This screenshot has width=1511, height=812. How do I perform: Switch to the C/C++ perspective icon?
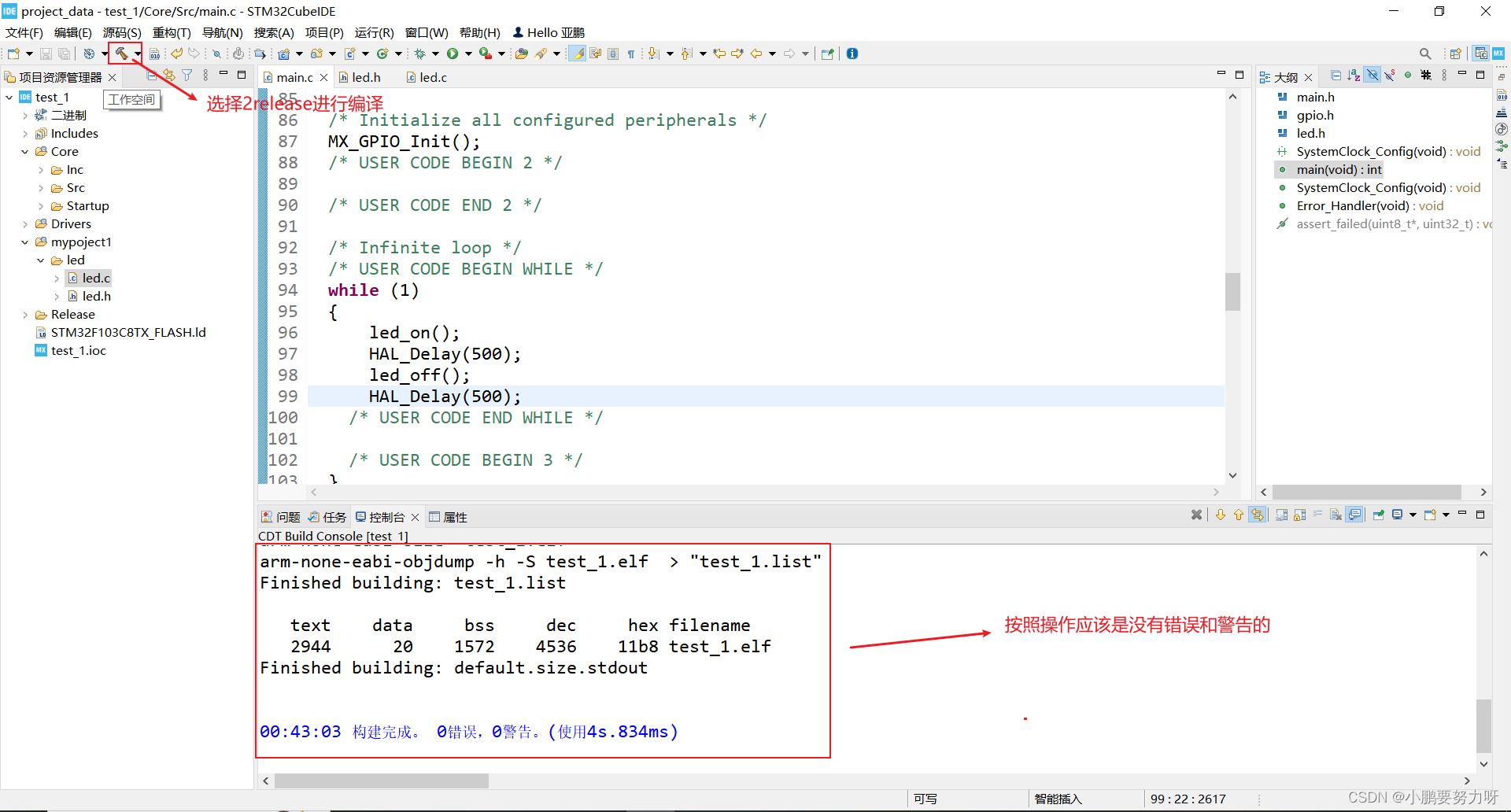point(1481,54)
